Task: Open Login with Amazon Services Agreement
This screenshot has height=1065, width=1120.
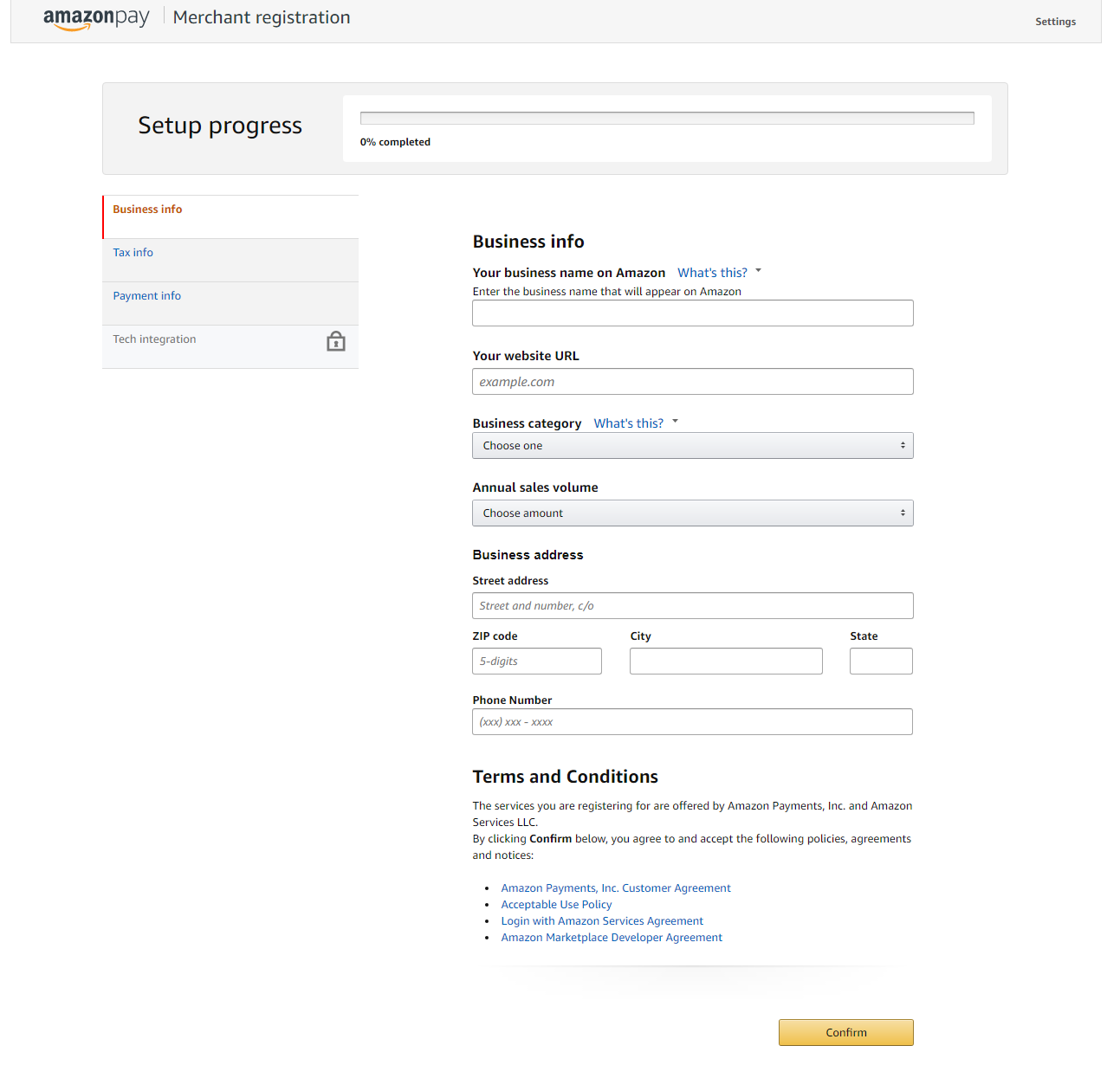Action: (602, 921)
